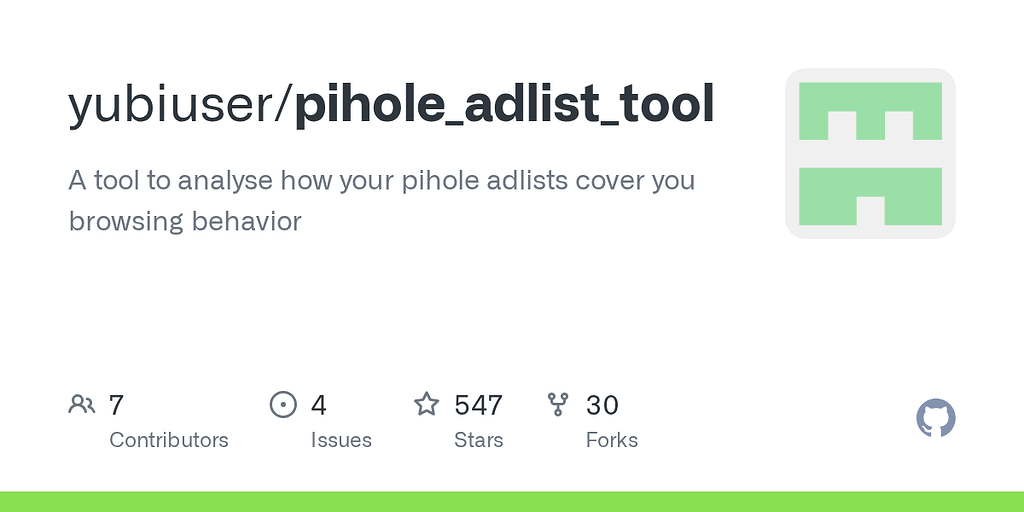Viewport: 1024px width, 512px height.
Task: Click the fork branch icon
Action: click(558, 404)
